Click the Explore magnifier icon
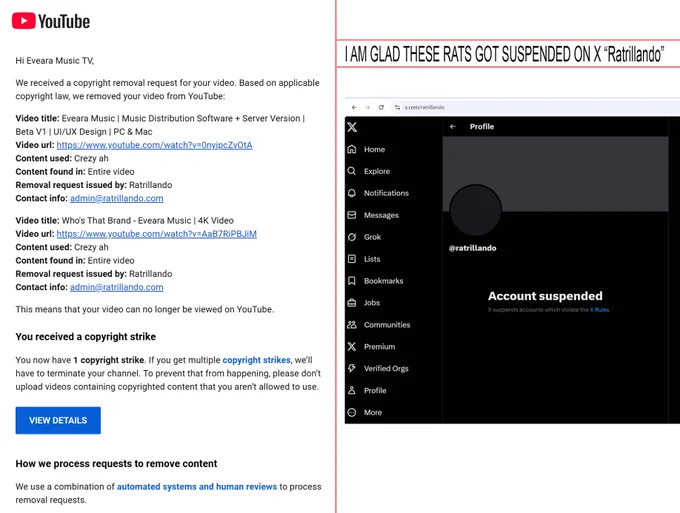This screenshot has width=680, height=513. 352,171
